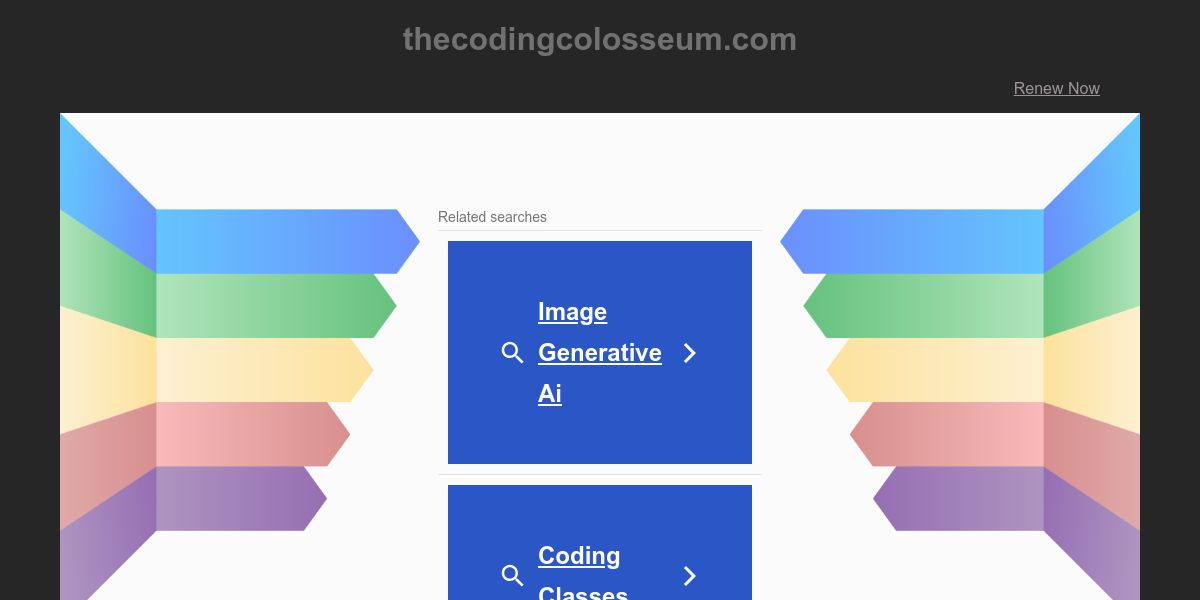Viewport: 1200px width, 600px height.
Task: Click the blue arrow banner on the right
Action: 920,241
